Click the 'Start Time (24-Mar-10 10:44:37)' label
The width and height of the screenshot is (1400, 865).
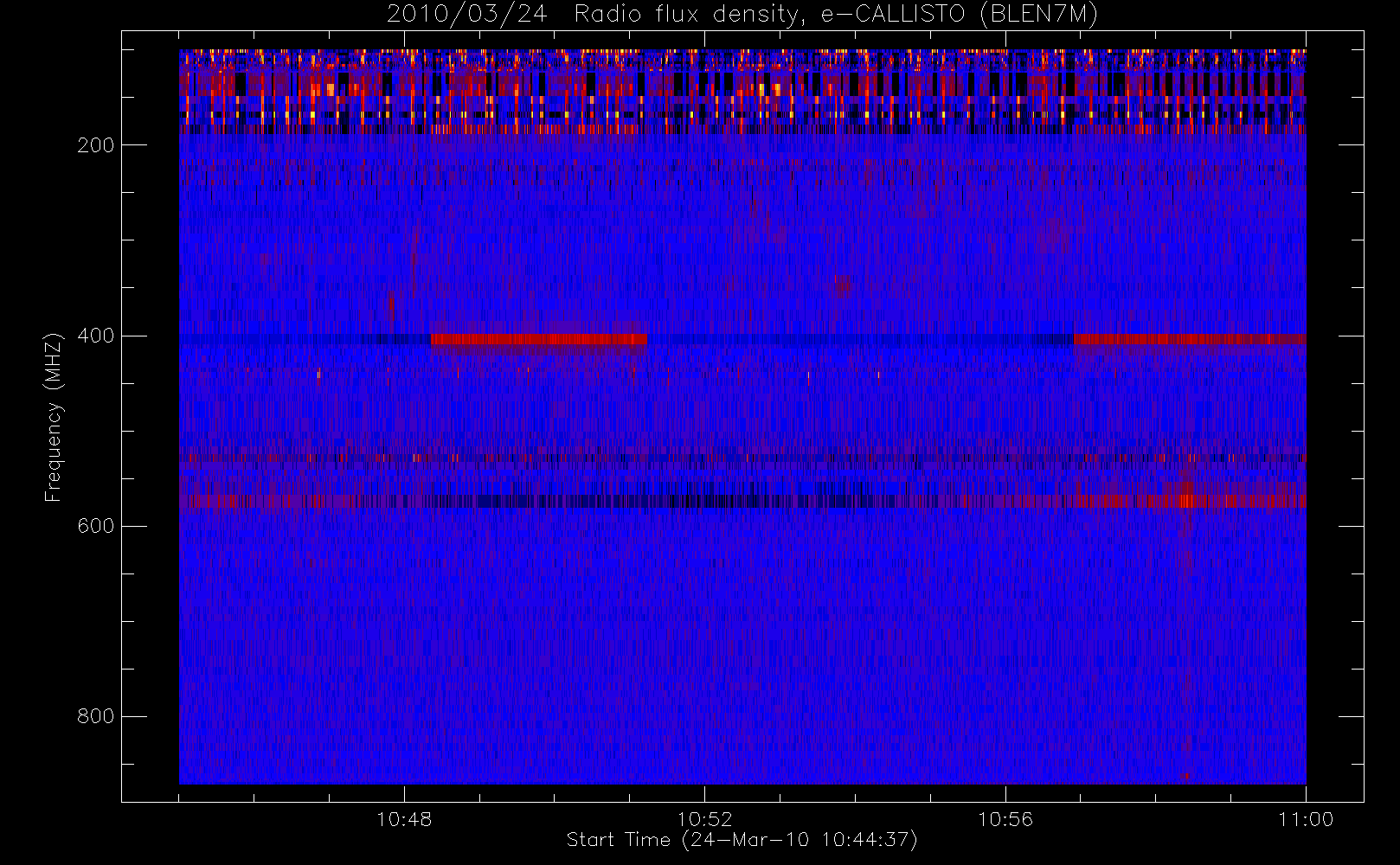(742, 840)
